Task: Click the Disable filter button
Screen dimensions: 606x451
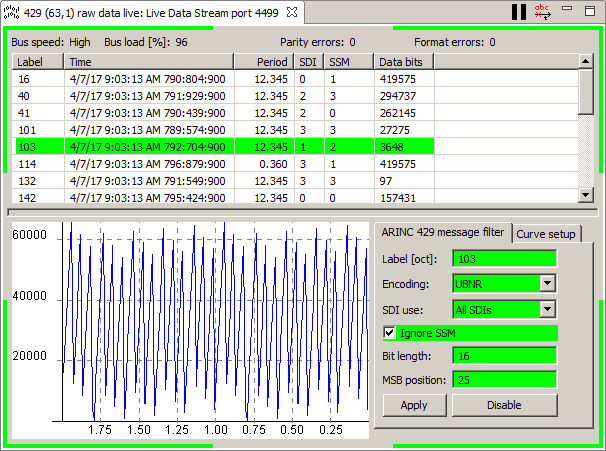Action: [504, 405]
